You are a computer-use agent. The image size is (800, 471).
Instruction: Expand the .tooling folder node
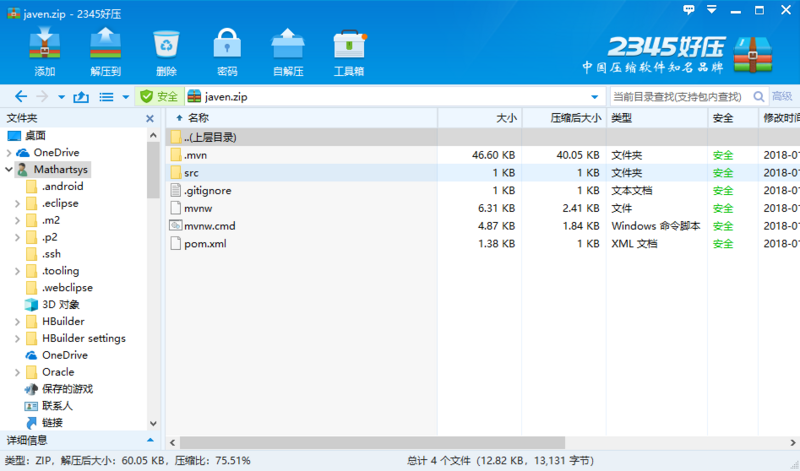coord(17,271)
